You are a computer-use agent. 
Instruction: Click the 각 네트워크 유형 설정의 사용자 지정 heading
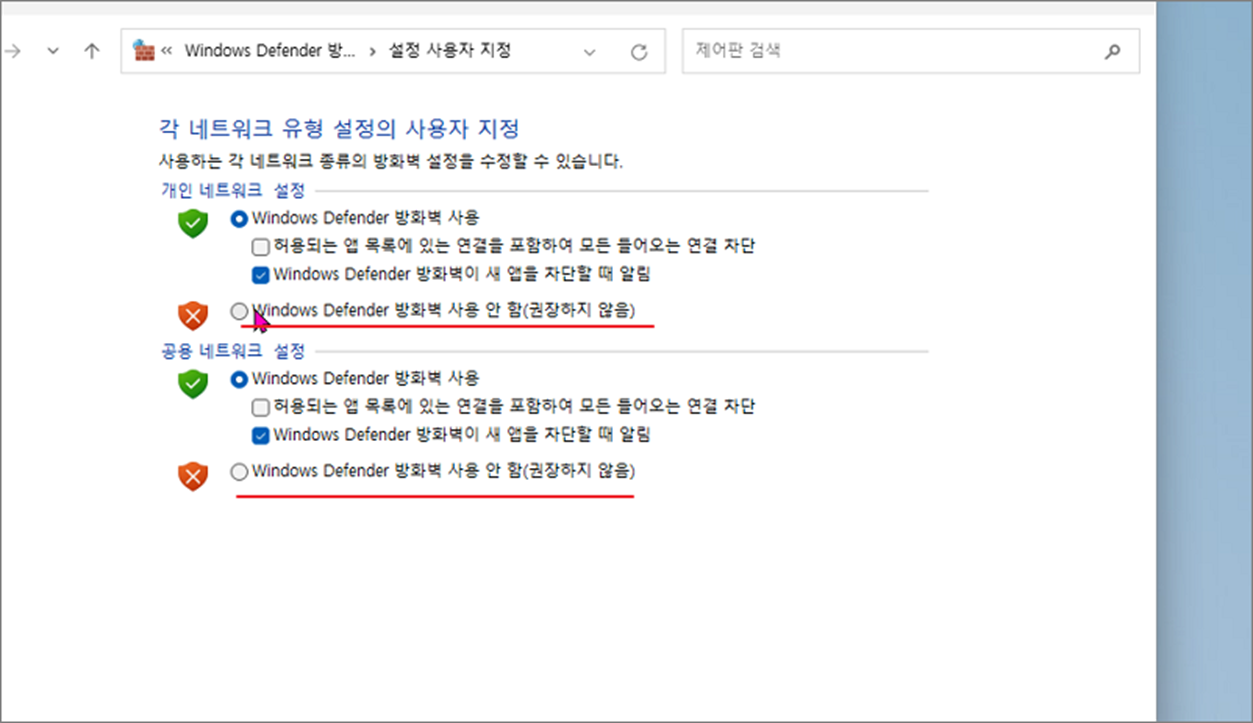point(339,129)
